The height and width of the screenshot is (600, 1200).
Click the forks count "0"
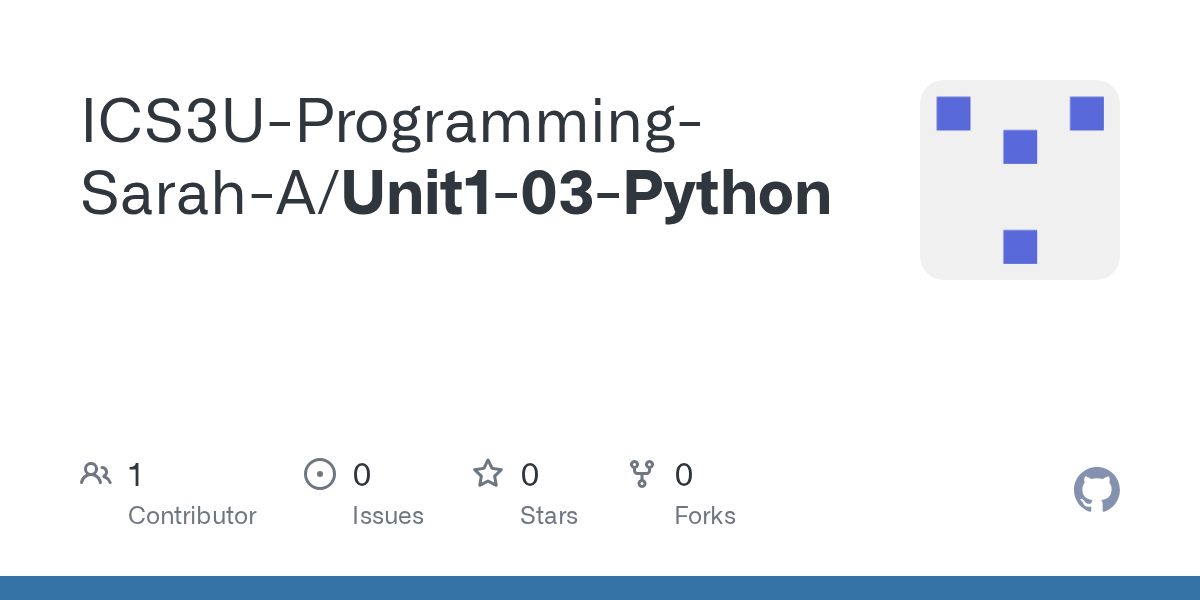click(x=684, y=475)
